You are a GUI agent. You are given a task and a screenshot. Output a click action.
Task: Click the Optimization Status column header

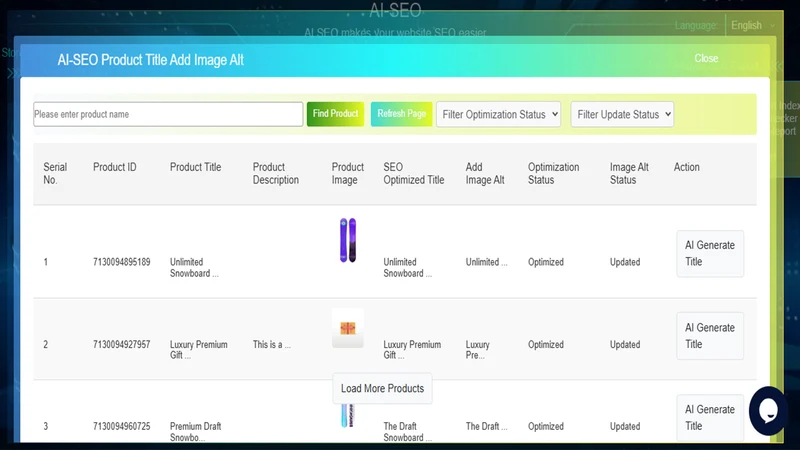tap(554, 173)
